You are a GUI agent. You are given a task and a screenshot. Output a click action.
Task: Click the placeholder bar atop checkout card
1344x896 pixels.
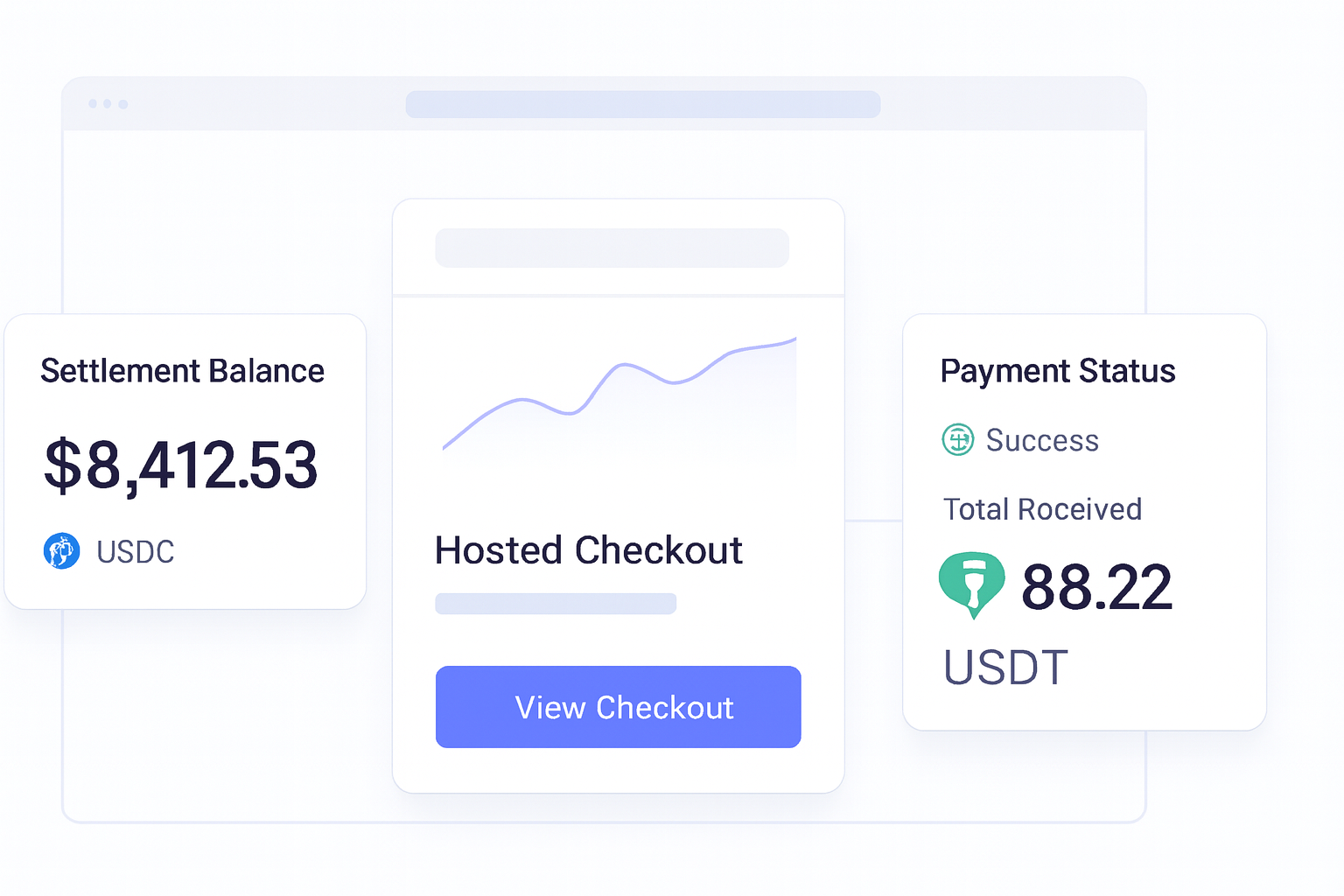pyautogui.click(x=612, y=248)
